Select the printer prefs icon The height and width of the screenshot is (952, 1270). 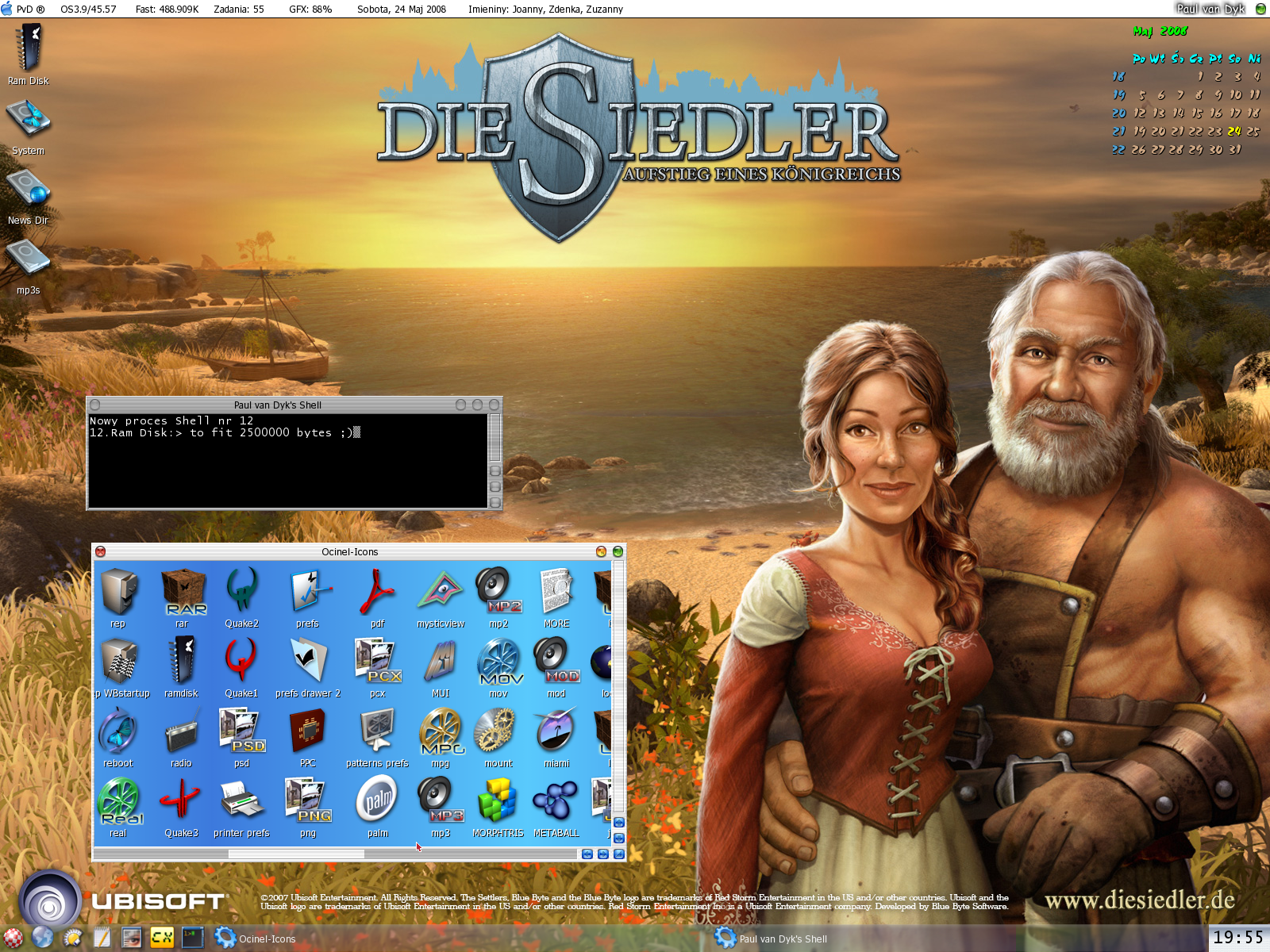tap(241, 807)
